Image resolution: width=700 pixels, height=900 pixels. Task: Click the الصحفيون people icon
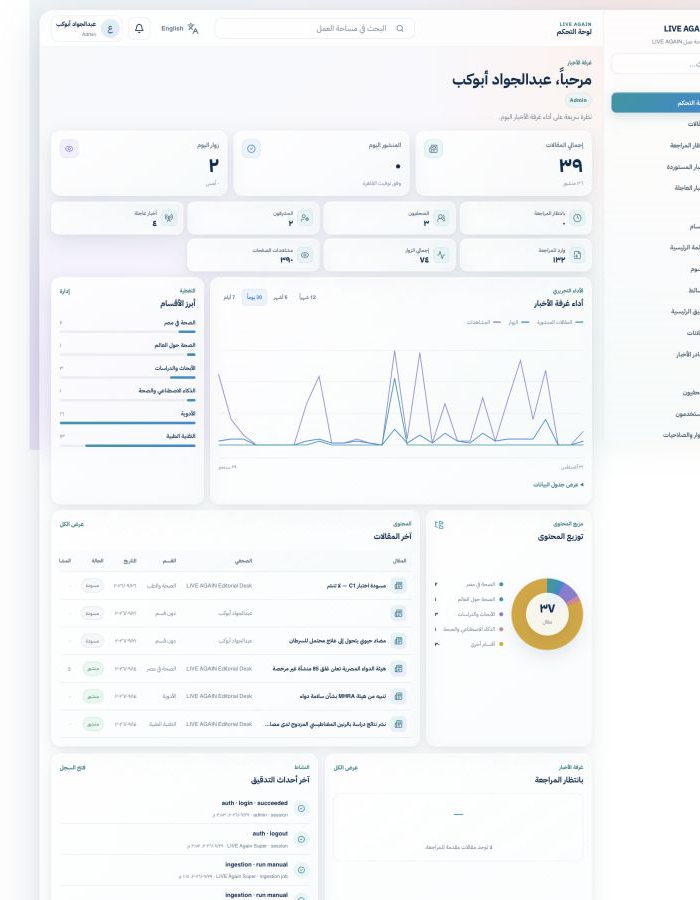pyautogui.click(x=441, y=218)
